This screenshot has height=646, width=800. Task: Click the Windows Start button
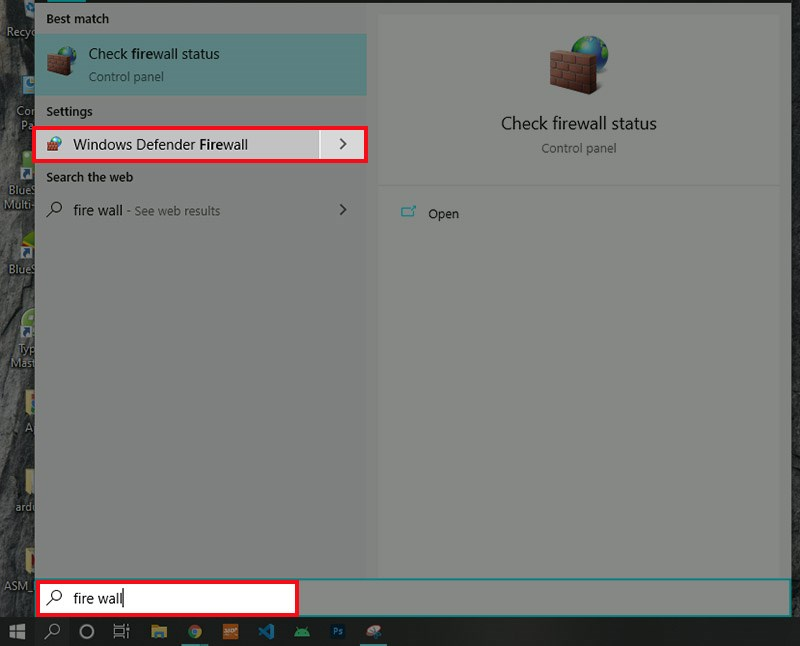pyautogui.click(x=17, y=632)
